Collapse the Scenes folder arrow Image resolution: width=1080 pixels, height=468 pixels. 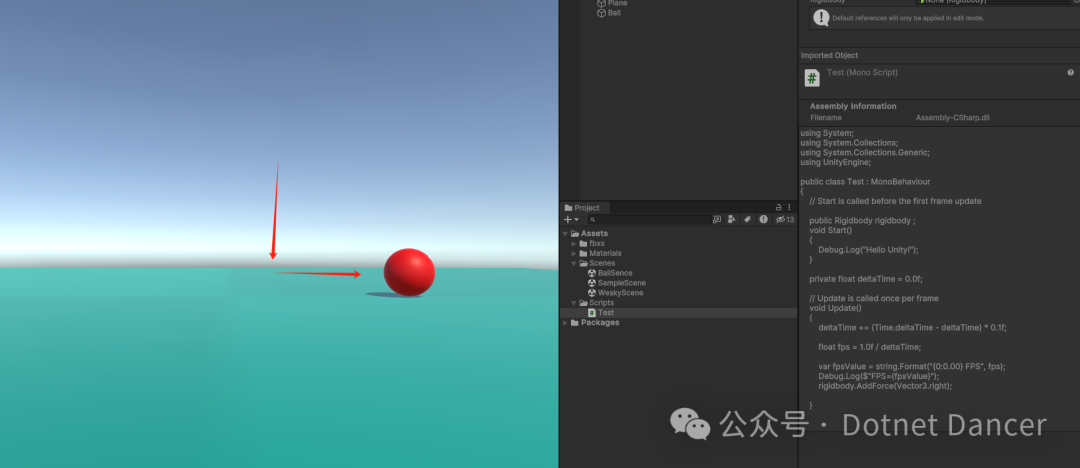coord(574,263)
